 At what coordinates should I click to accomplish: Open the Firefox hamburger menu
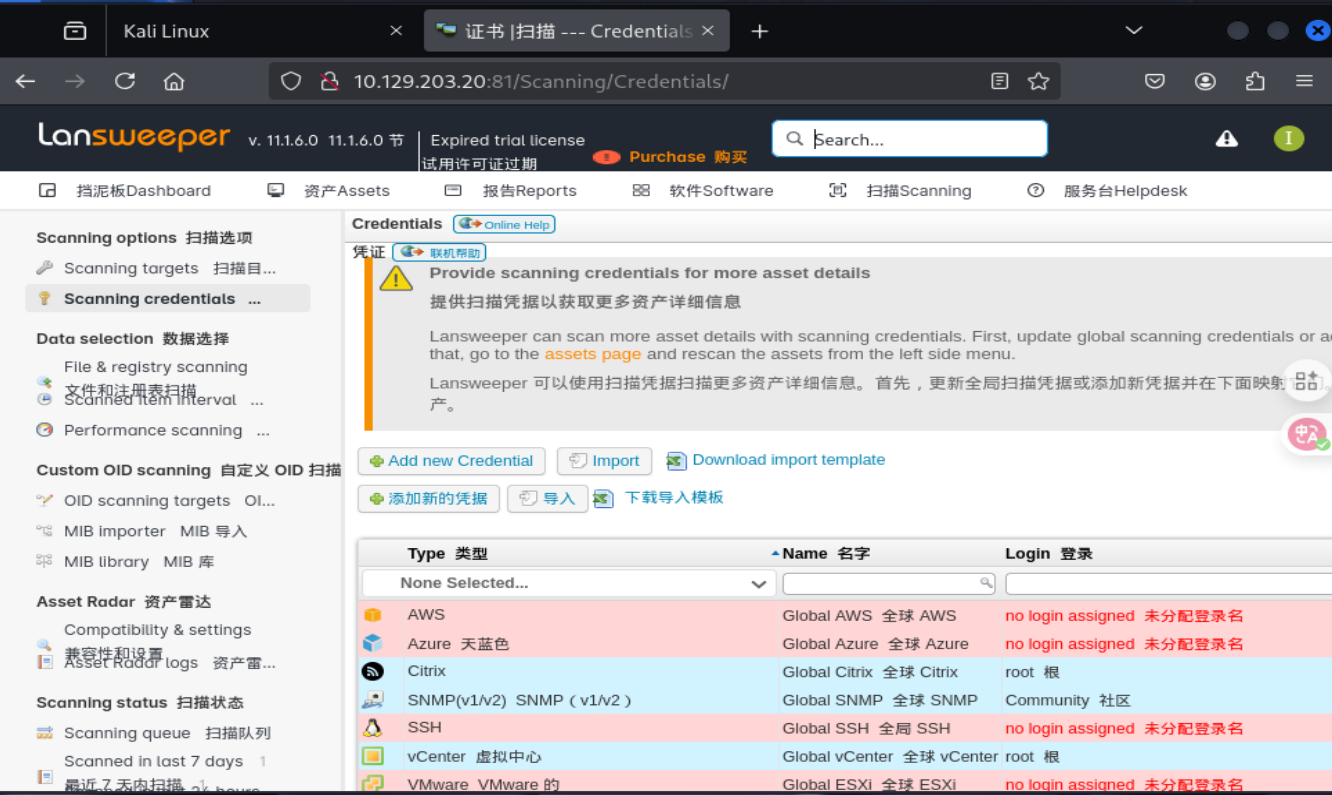tap(1304, 81)
